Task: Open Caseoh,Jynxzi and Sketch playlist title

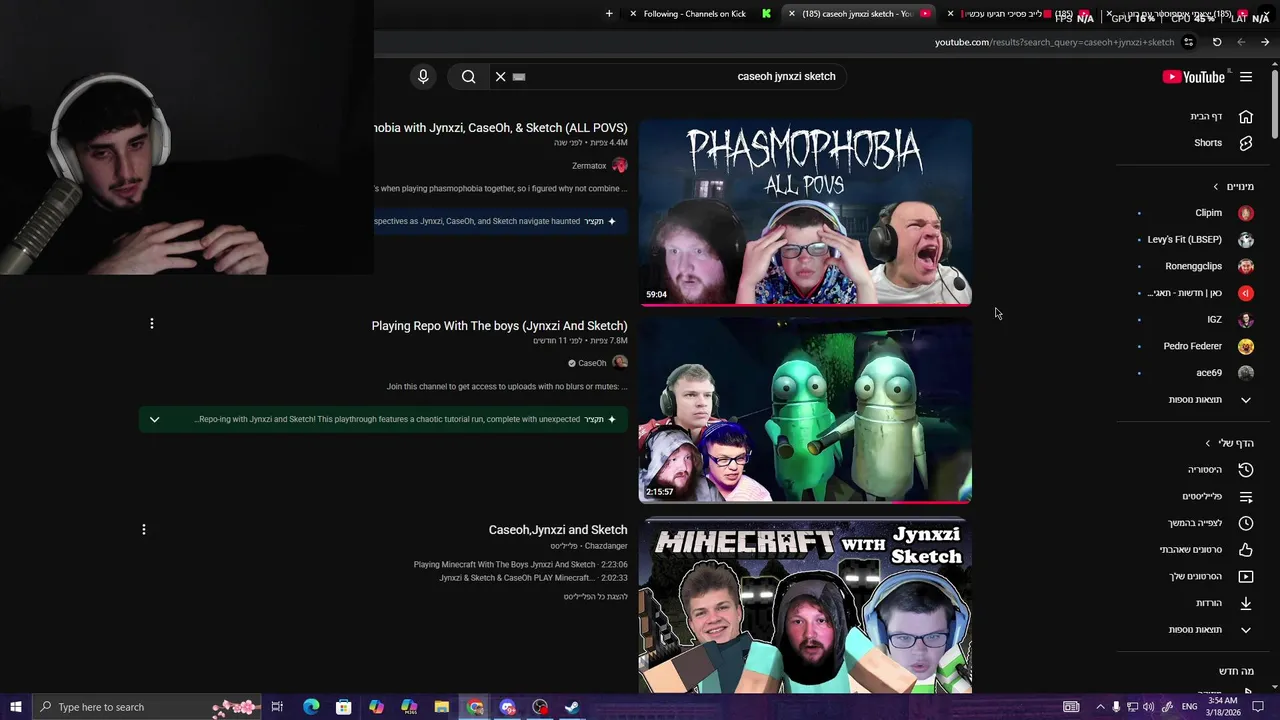Action: pyautogui.click(x=558, y=530)
